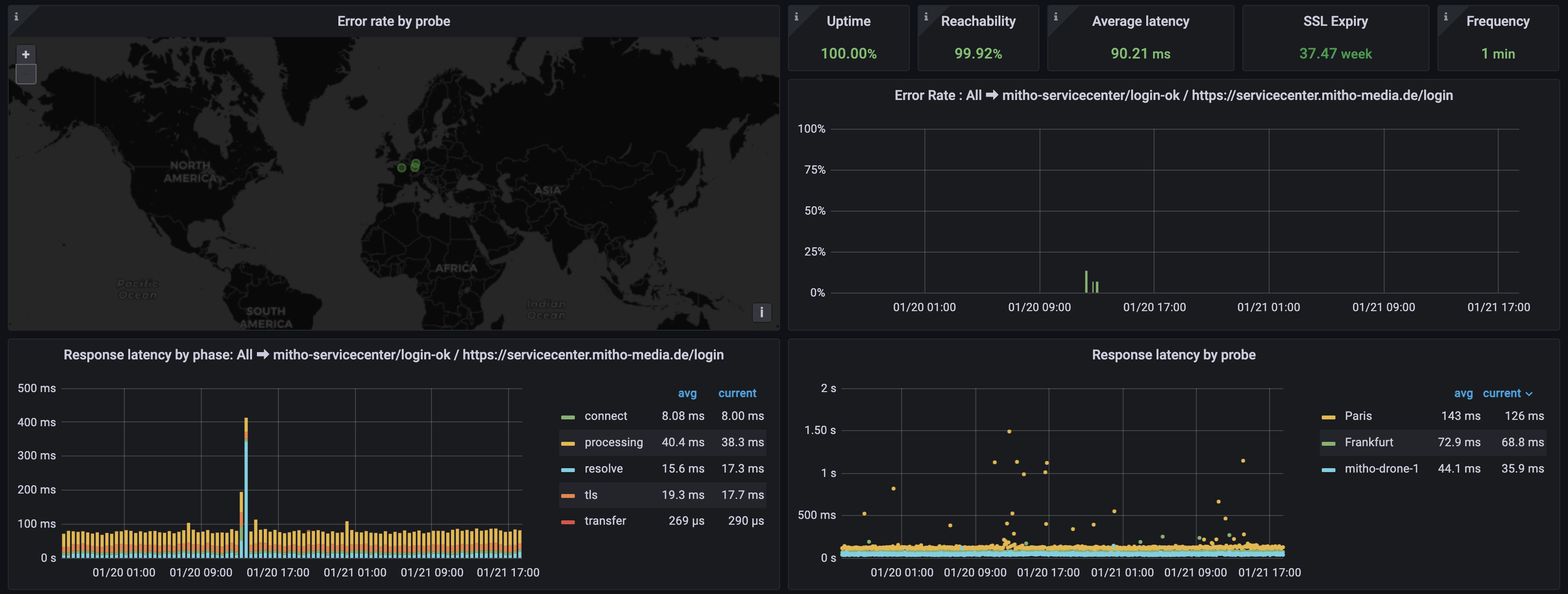
Task: Show info for Error rate by probe panel
Action: coord(17,17)
